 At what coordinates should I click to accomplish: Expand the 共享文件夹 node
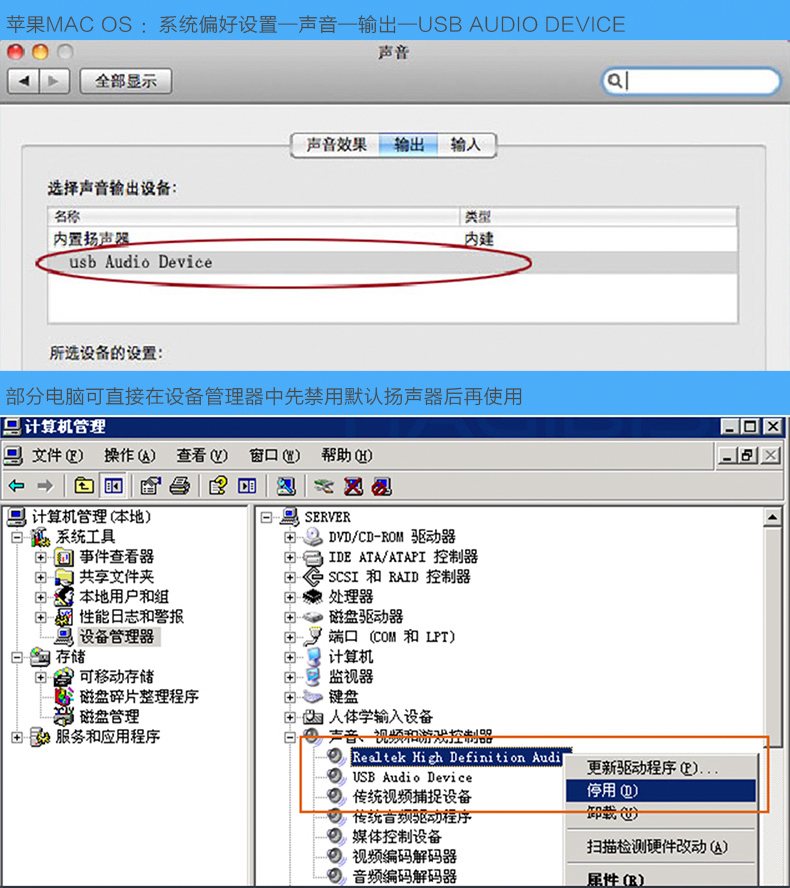[x=40, y=577]
